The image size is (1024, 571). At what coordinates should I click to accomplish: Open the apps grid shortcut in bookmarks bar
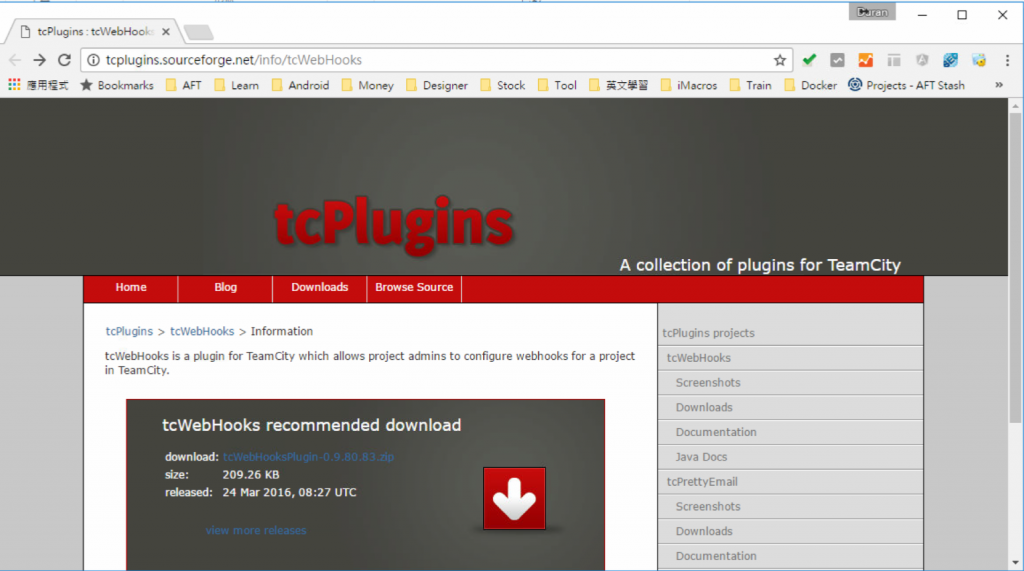[38, 86]
